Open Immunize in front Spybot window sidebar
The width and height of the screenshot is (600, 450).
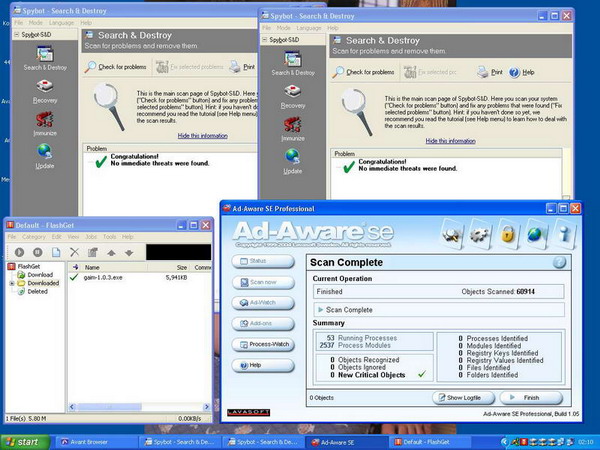293,129
